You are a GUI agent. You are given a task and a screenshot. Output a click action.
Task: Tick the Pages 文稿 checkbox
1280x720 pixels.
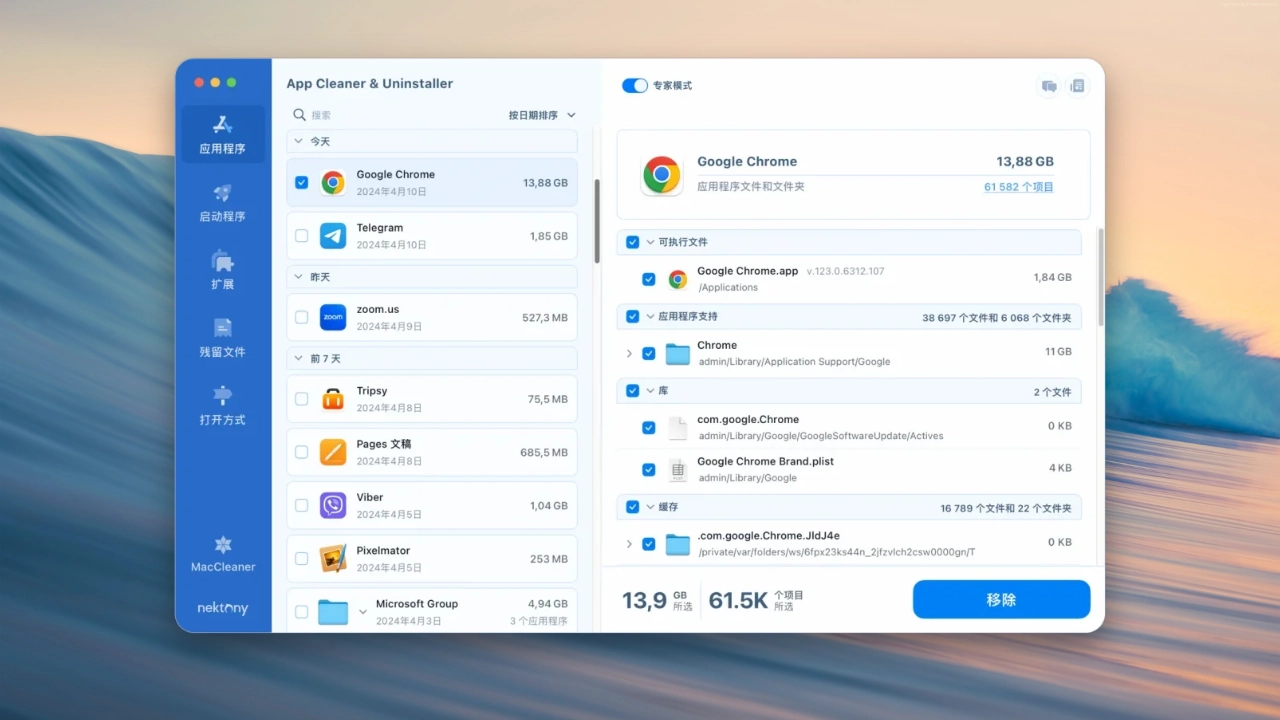tap(302, 452)
